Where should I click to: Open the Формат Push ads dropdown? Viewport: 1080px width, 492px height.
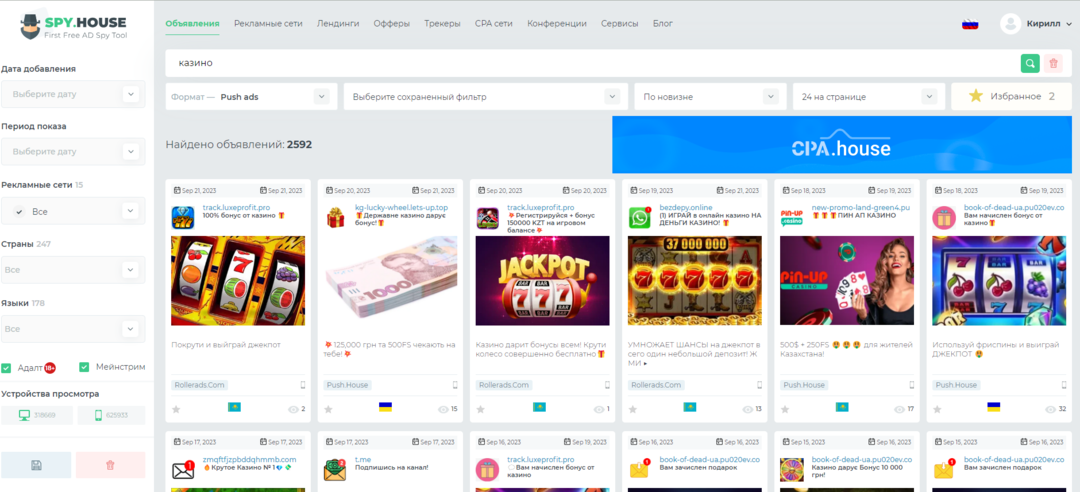tap(249, 97)
